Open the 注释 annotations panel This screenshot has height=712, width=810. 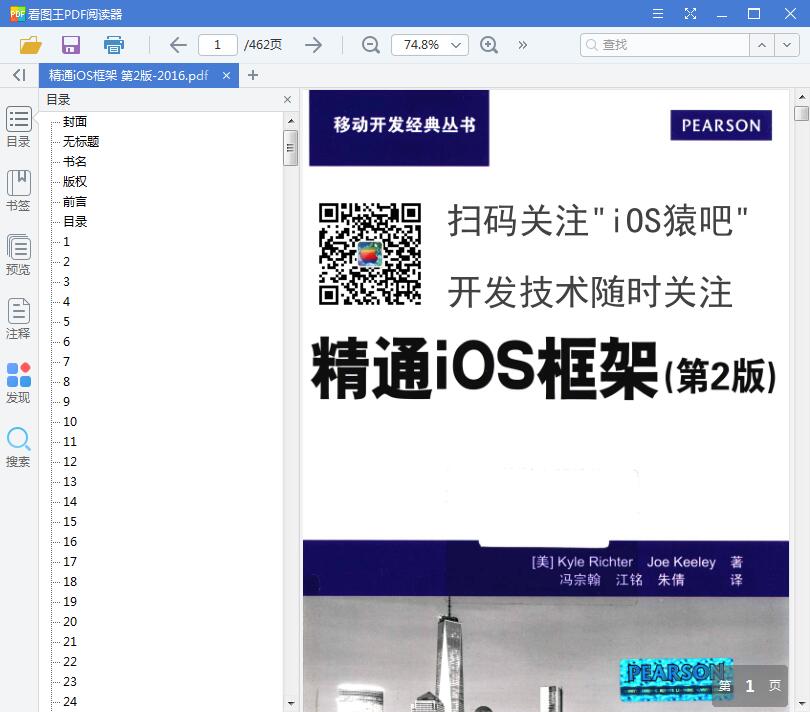point(19,319)
